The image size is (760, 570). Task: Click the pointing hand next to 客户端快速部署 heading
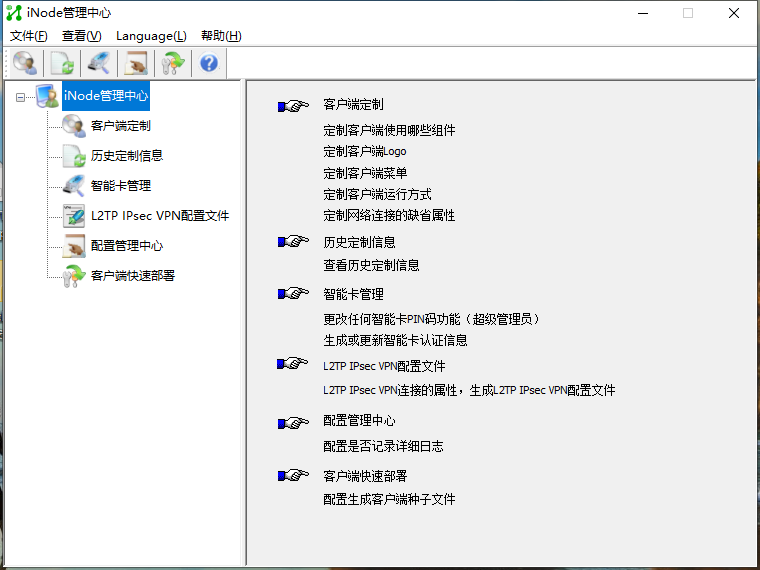(x=293, y=475)
